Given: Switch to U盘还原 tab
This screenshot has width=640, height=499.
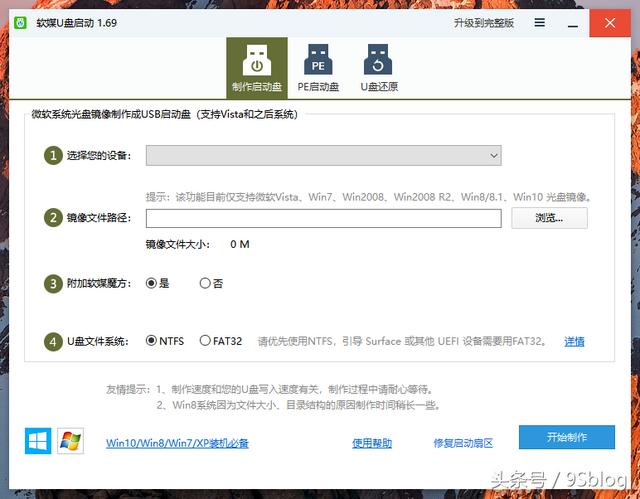Looking at the screenshot, I should (379, 68).
